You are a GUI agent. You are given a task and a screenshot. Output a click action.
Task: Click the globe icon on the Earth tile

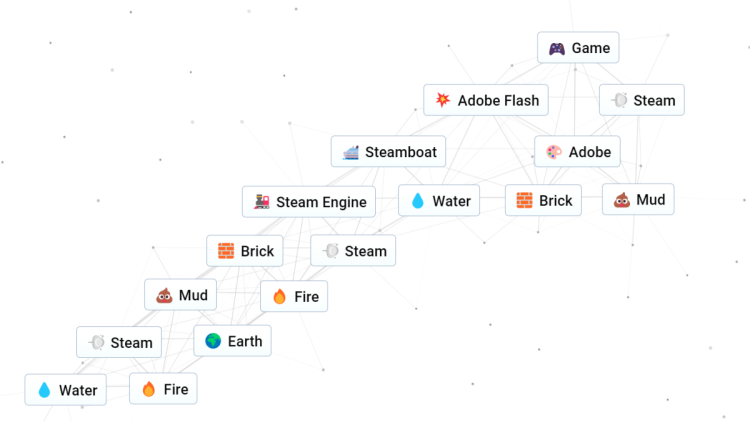coord(213,341)
